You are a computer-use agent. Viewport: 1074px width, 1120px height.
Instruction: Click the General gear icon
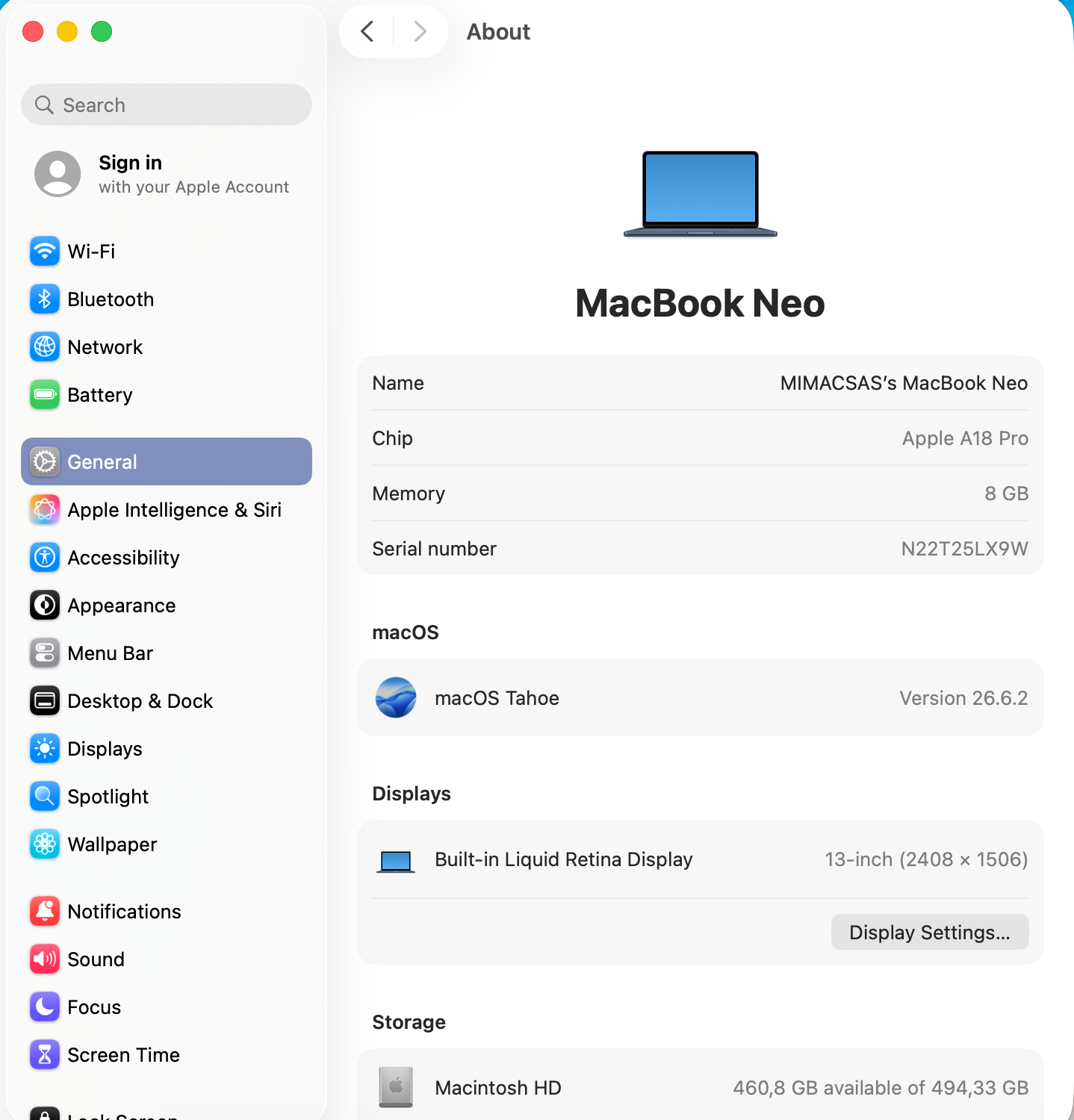(45, 462)
